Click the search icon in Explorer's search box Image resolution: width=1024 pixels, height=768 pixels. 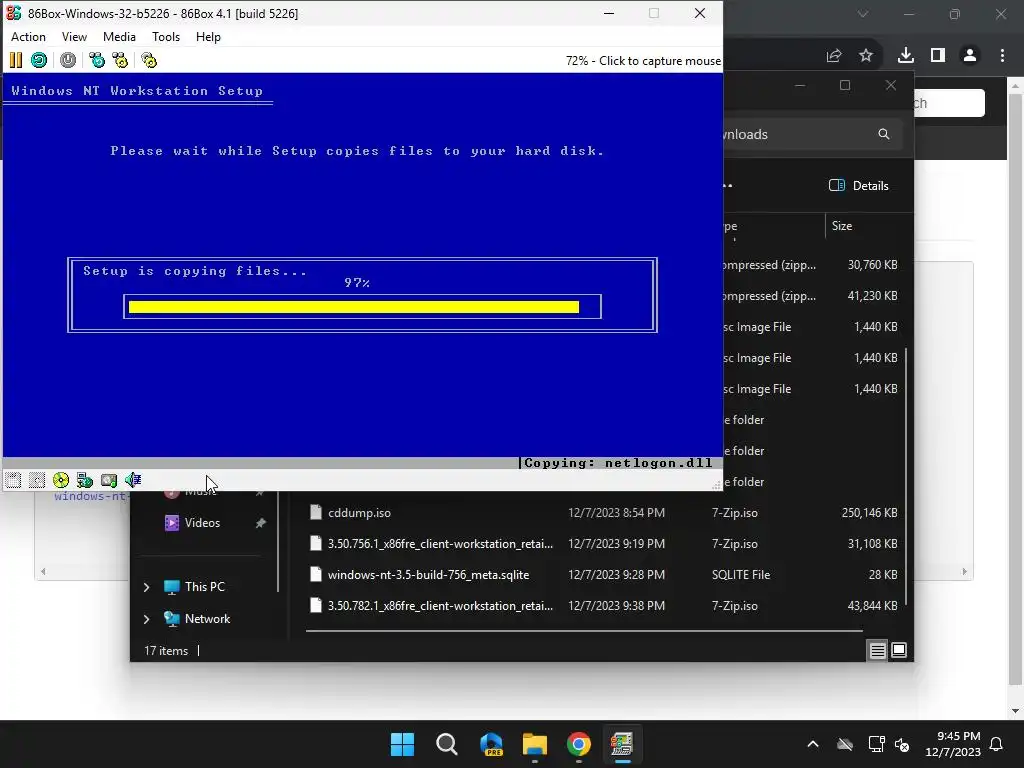click(884, 134)
